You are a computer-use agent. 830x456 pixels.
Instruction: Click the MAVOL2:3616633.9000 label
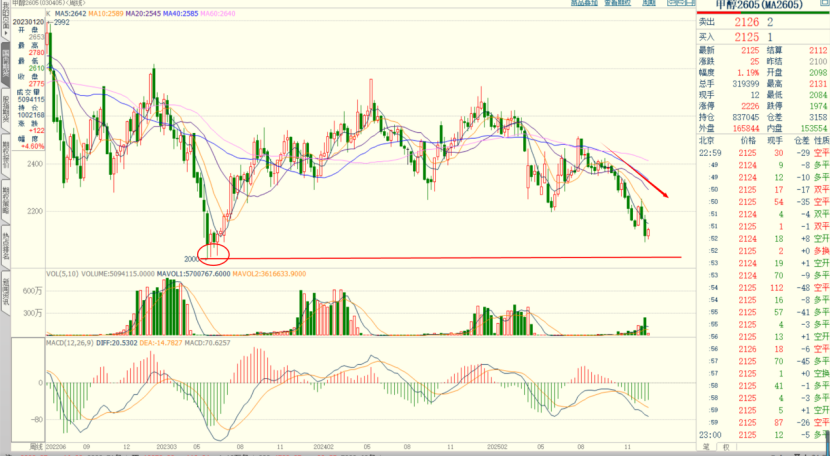coord(270,274)
